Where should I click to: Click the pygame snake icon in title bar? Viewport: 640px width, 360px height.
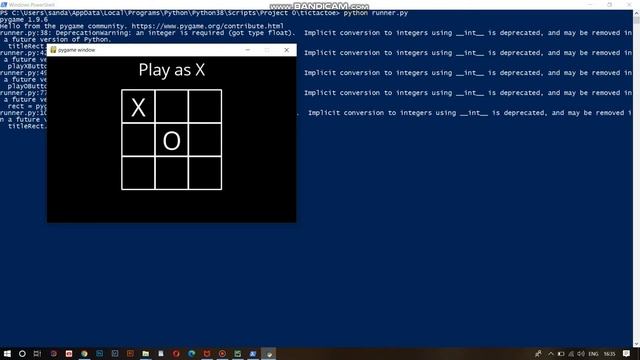(x=53, y=50)
